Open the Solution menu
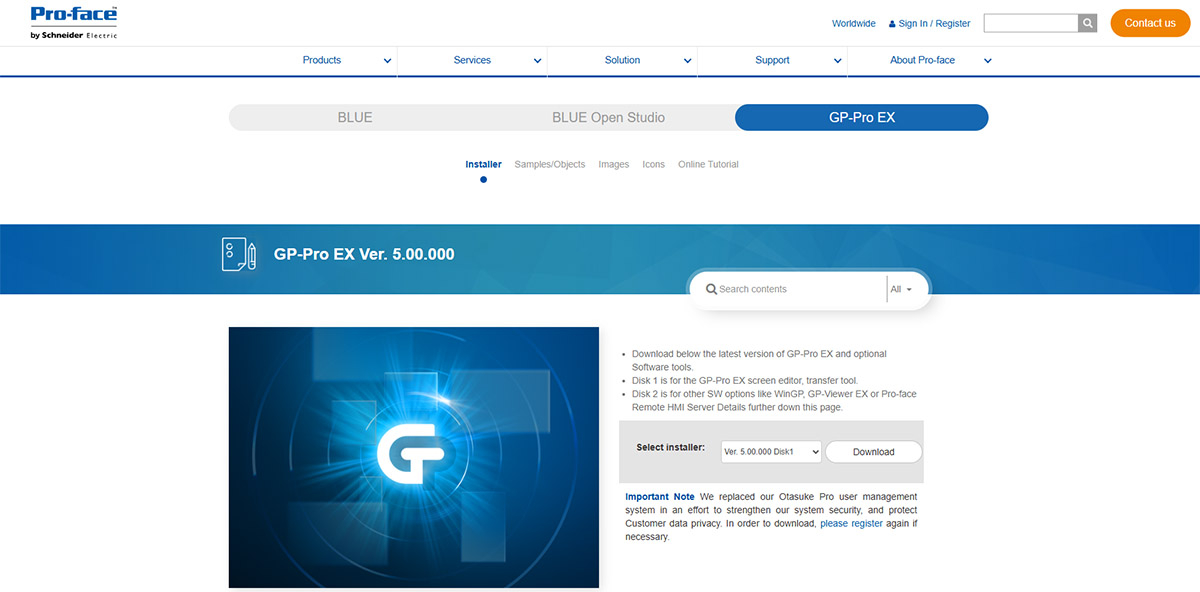 pos(622,60)
